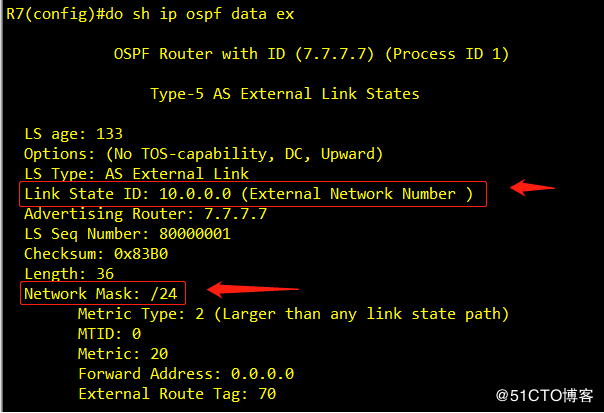Image resolution: width=604 pixels, height=413 pixels.
Task: Click the Network Mask /24 boxed text
Action: click(x=103, y=293)
